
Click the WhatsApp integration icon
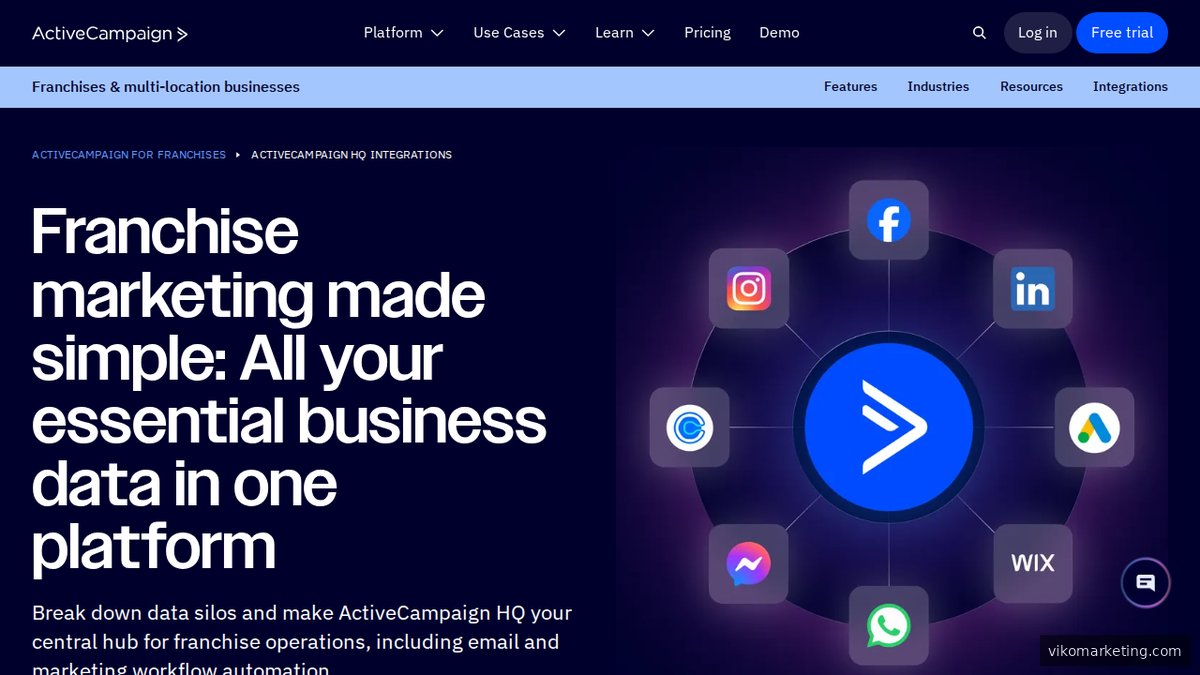(x=889, y=626)
